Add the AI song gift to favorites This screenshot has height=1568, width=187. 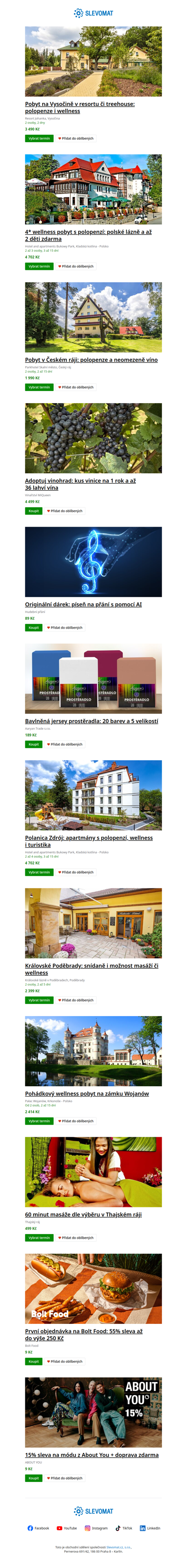(65, 628)
